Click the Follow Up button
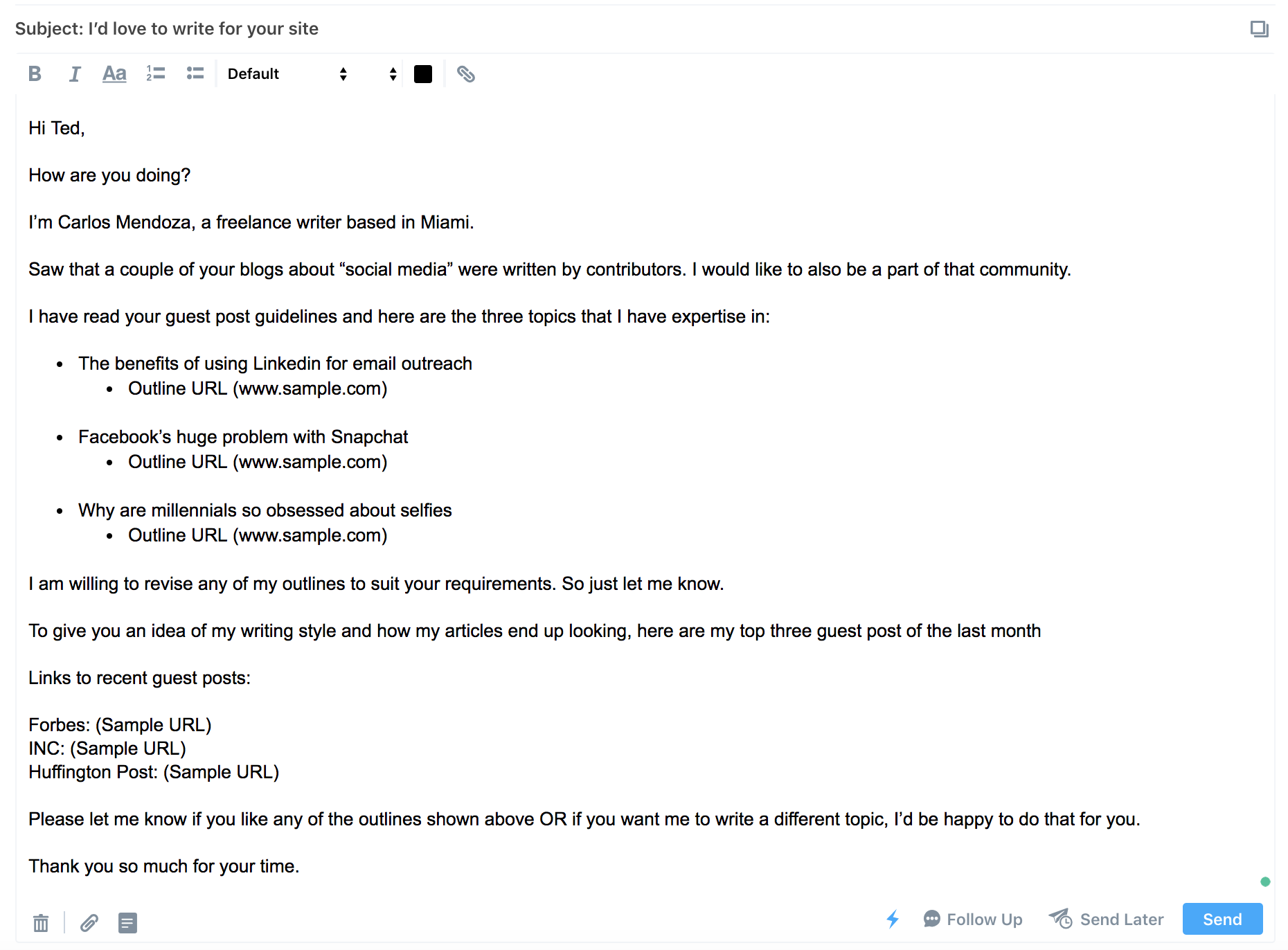The image size is (1288, 950). (973, 919)
